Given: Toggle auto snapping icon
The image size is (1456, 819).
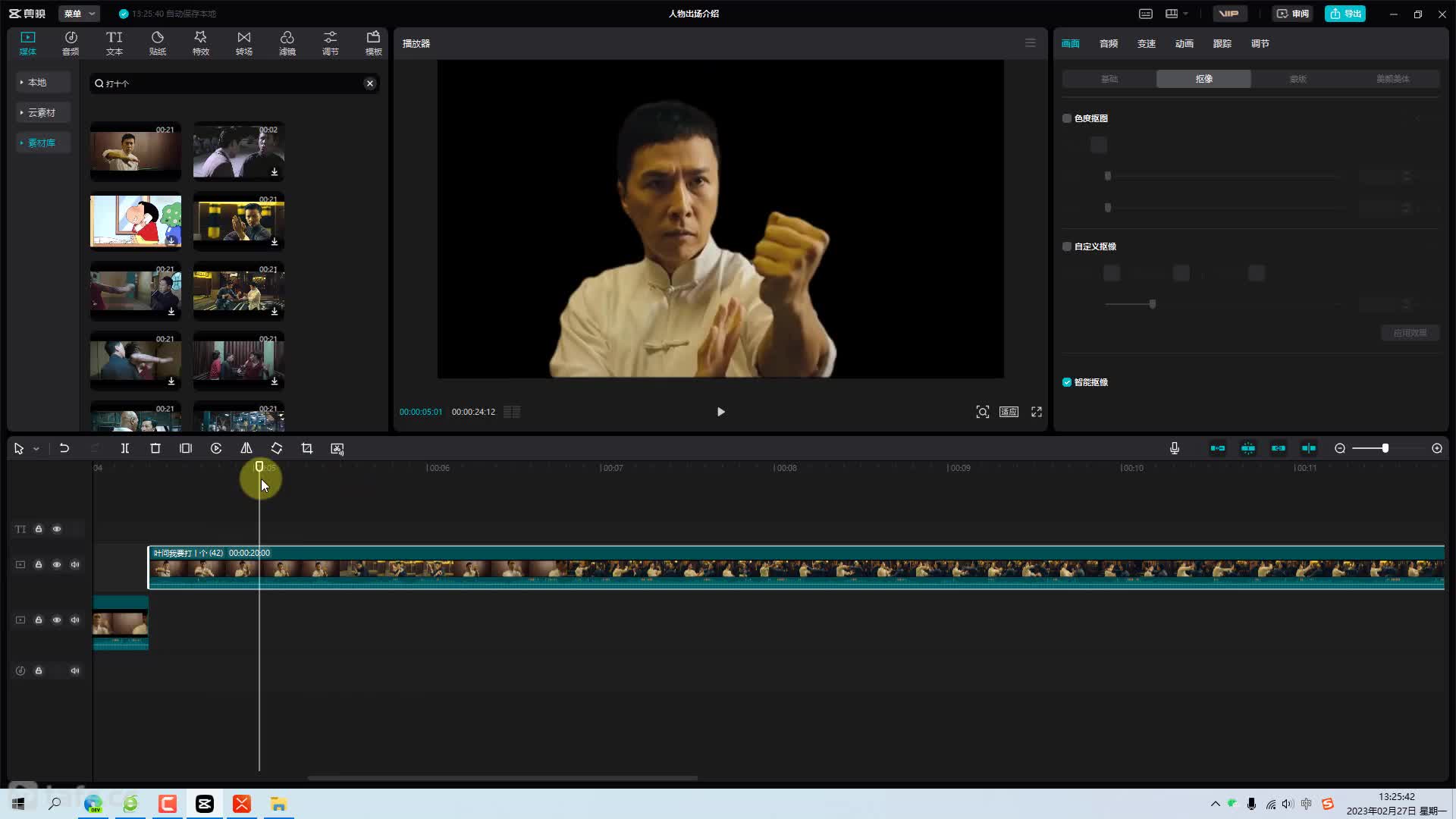Looking at the screenshot, I should (x=1248, y=448).
